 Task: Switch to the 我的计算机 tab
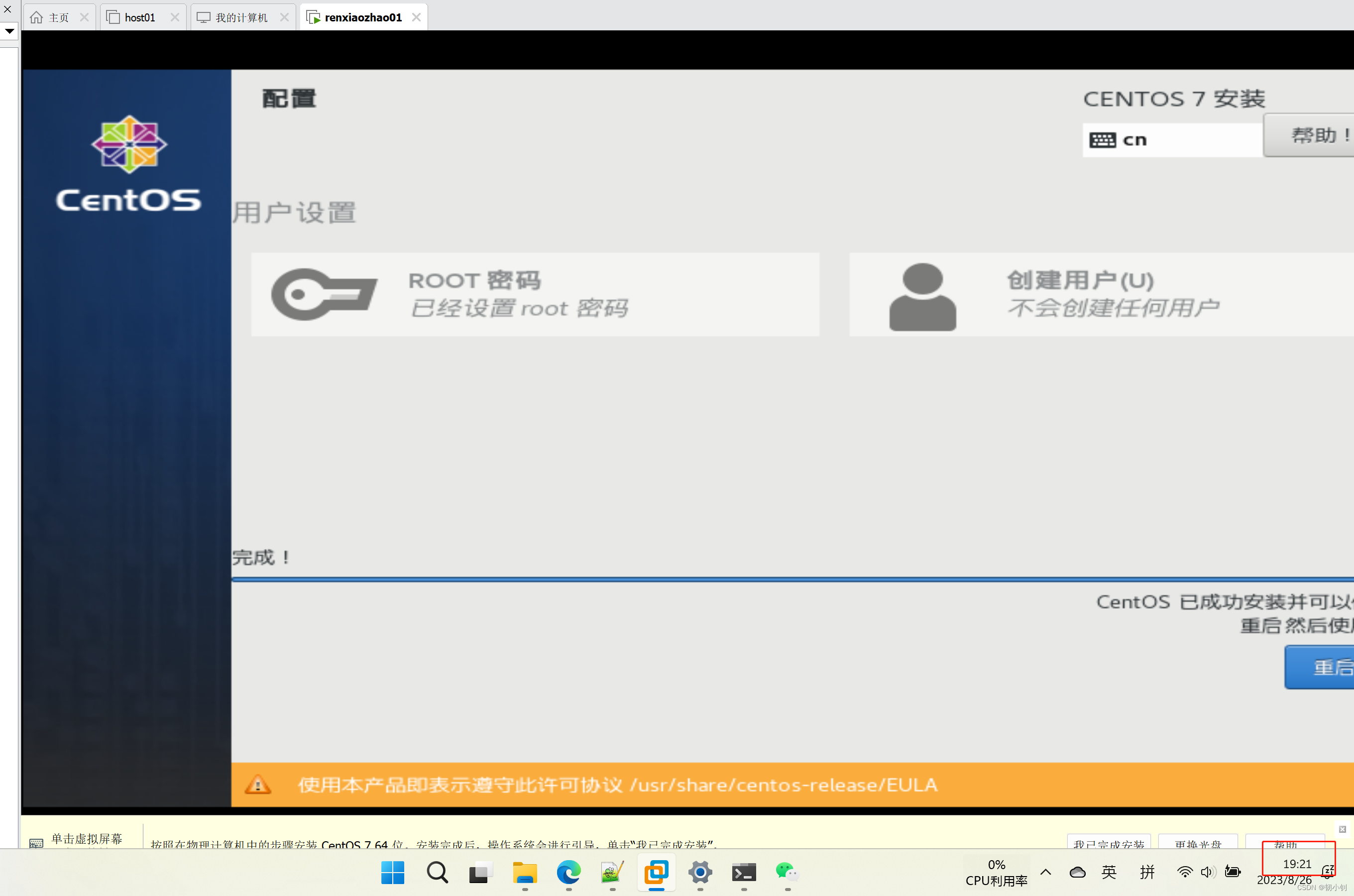(241, 18)
